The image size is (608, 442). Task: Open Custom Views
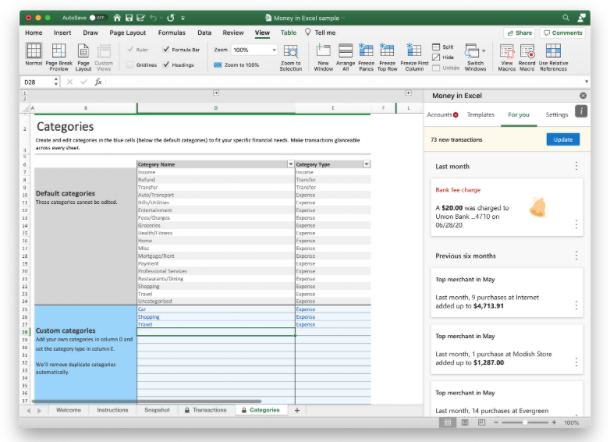pyautogui.click(x=104, y=57)
